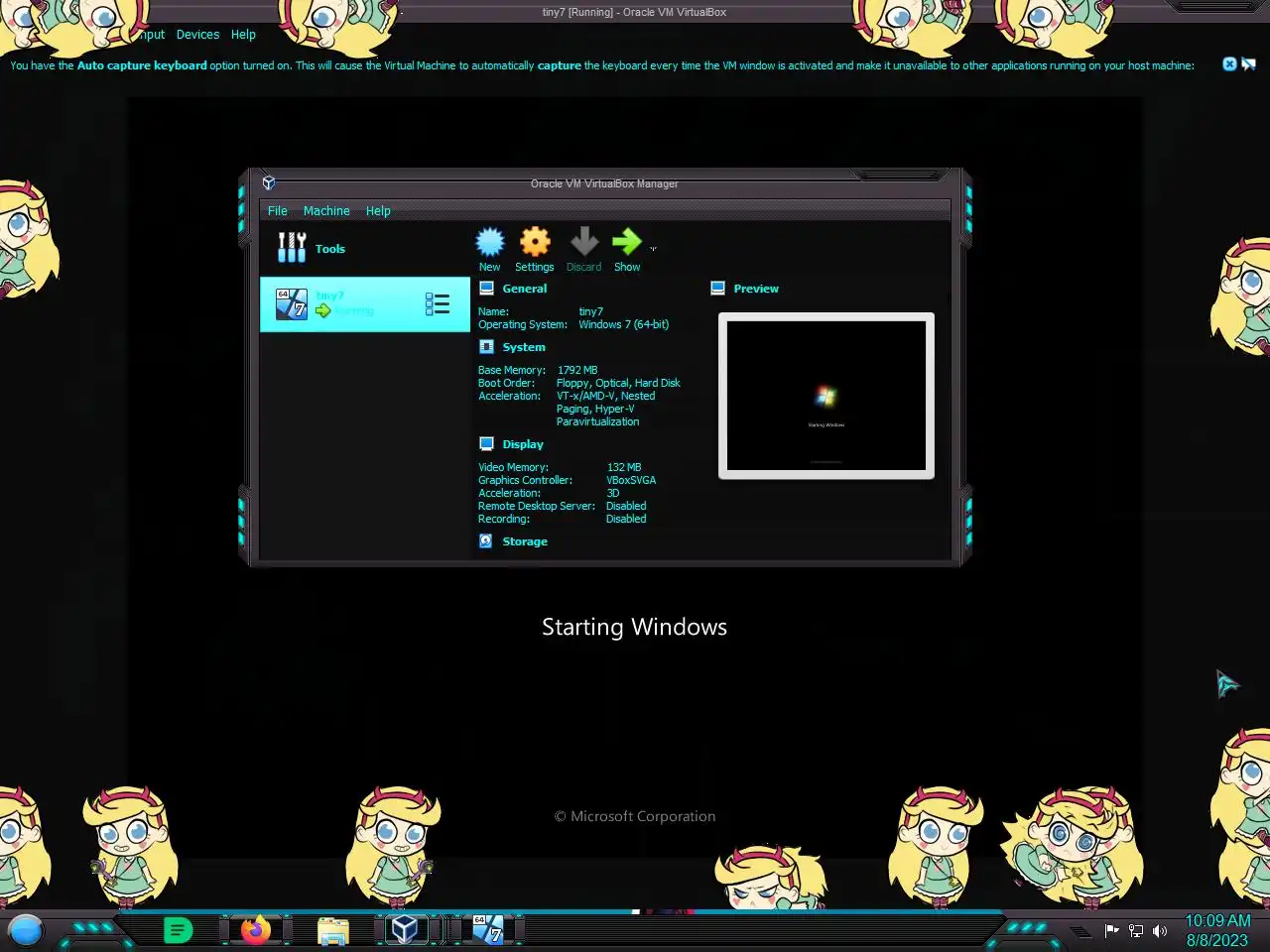The image size is (1270, 952).
Task: Open the network tray icon
Action: tap(1136, 931)
